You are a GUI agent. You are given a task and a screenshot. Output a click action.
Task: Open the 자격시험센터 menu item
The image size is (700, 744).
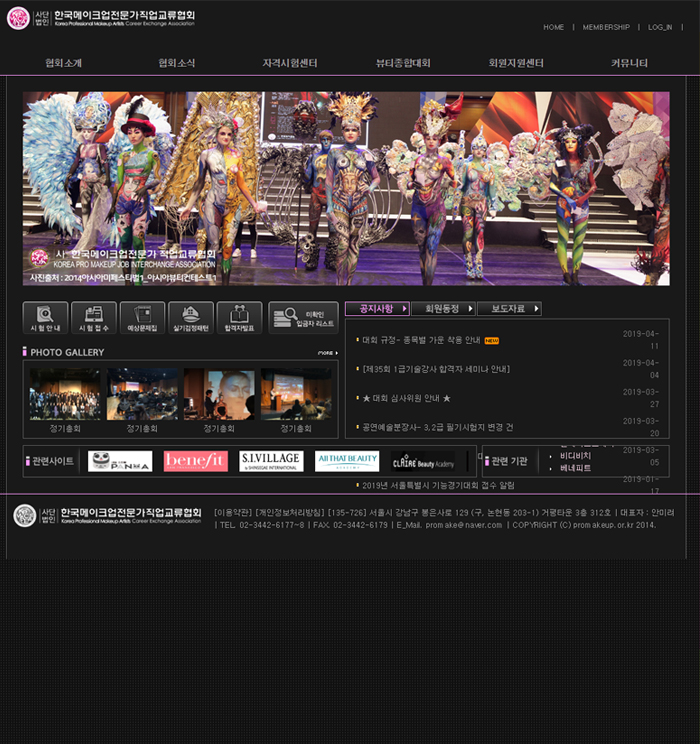290,63
